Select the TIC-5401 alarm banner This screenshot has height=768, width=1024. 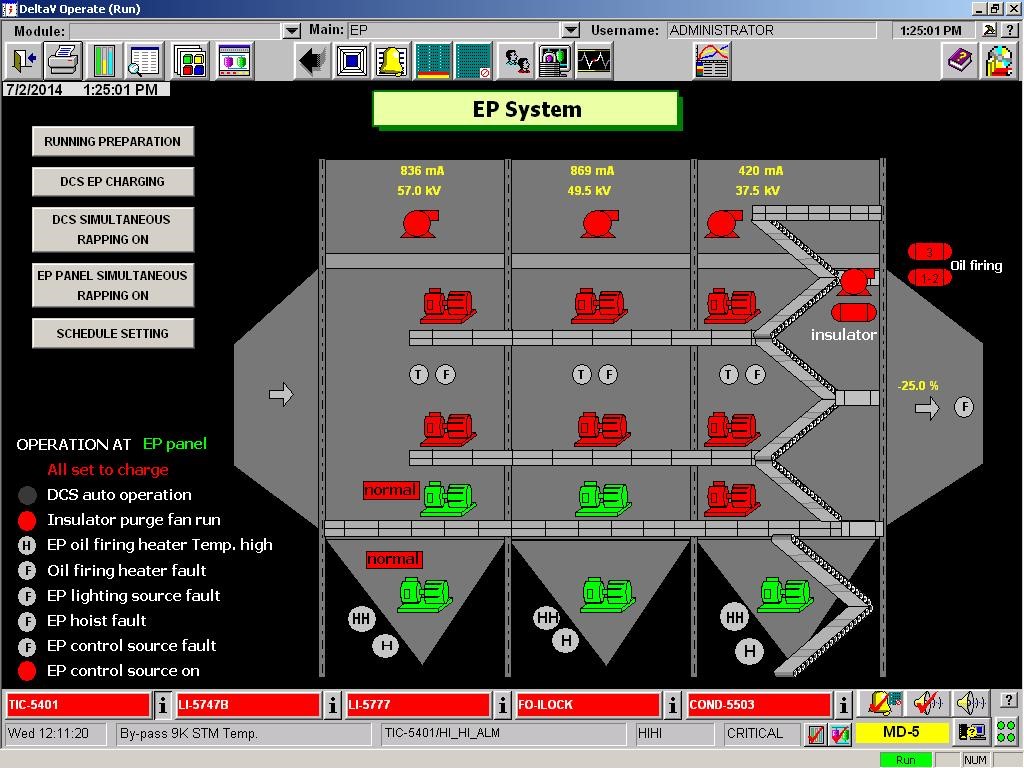[x=77, y=705]
